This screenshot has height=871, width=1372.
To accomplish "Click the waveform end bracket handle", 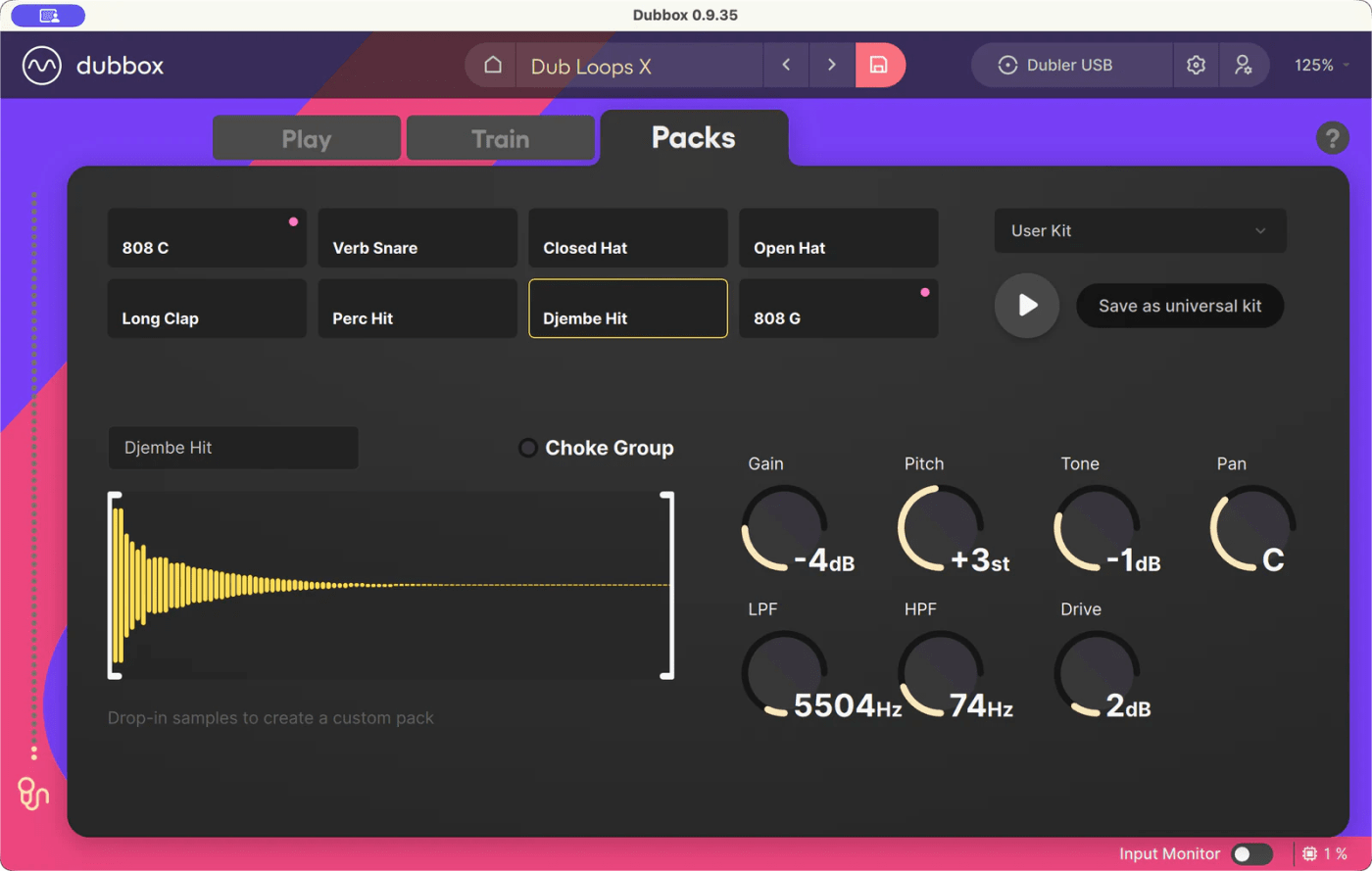I will coord(668,586).
